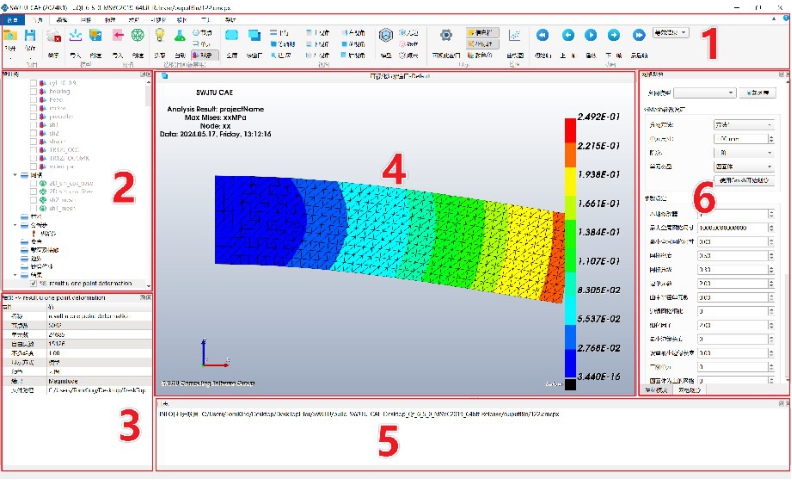This screenshot has width=792, height=480.
Task: Click the gear settings icon in ribbon
Action: (x=446, y=35)
